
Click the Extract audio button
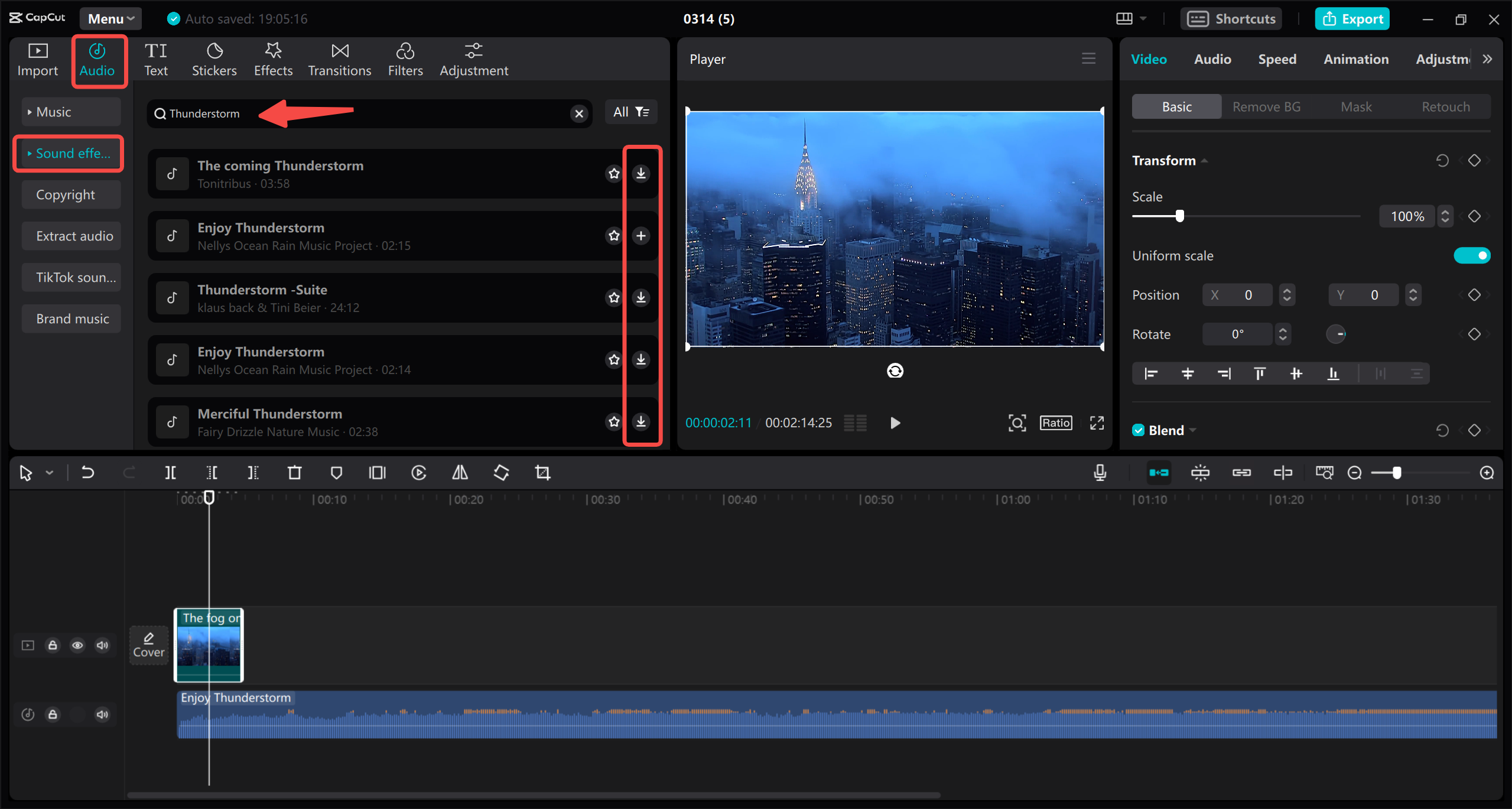pyautogui.click(x=71, y=235)
